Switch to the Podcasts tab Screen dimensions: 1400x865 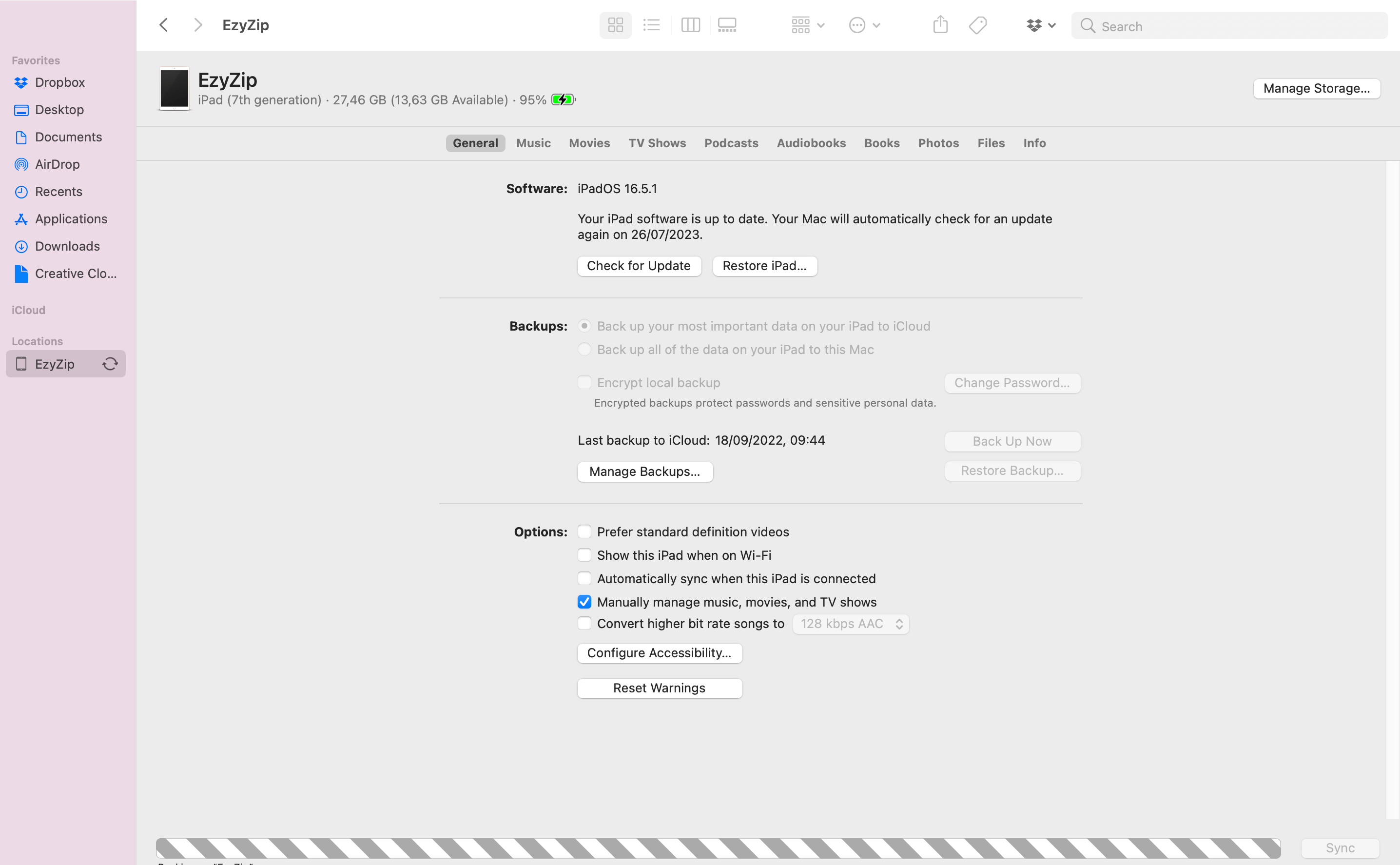[x=731, y=143]
